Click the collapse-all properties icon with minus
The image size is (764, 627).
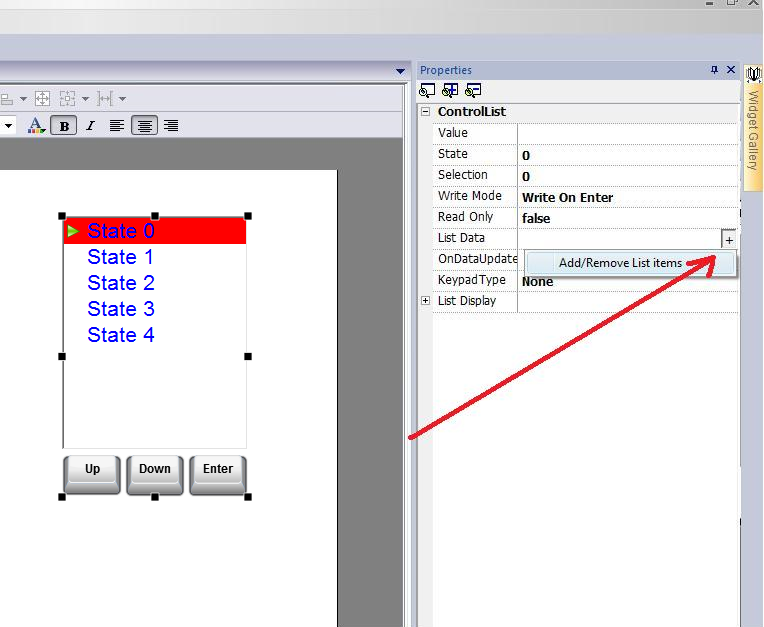tap(473, 90)
